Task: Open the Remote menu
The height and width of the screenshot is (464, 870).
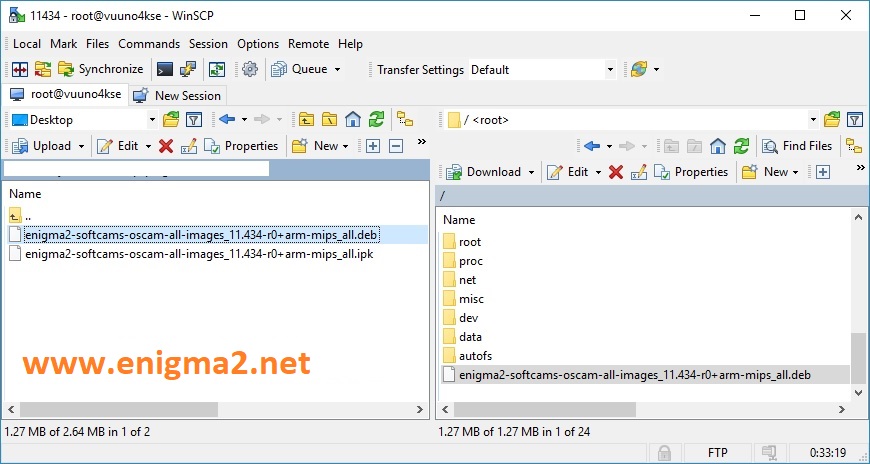Action: pyautogui.click(x=308, y=44)
